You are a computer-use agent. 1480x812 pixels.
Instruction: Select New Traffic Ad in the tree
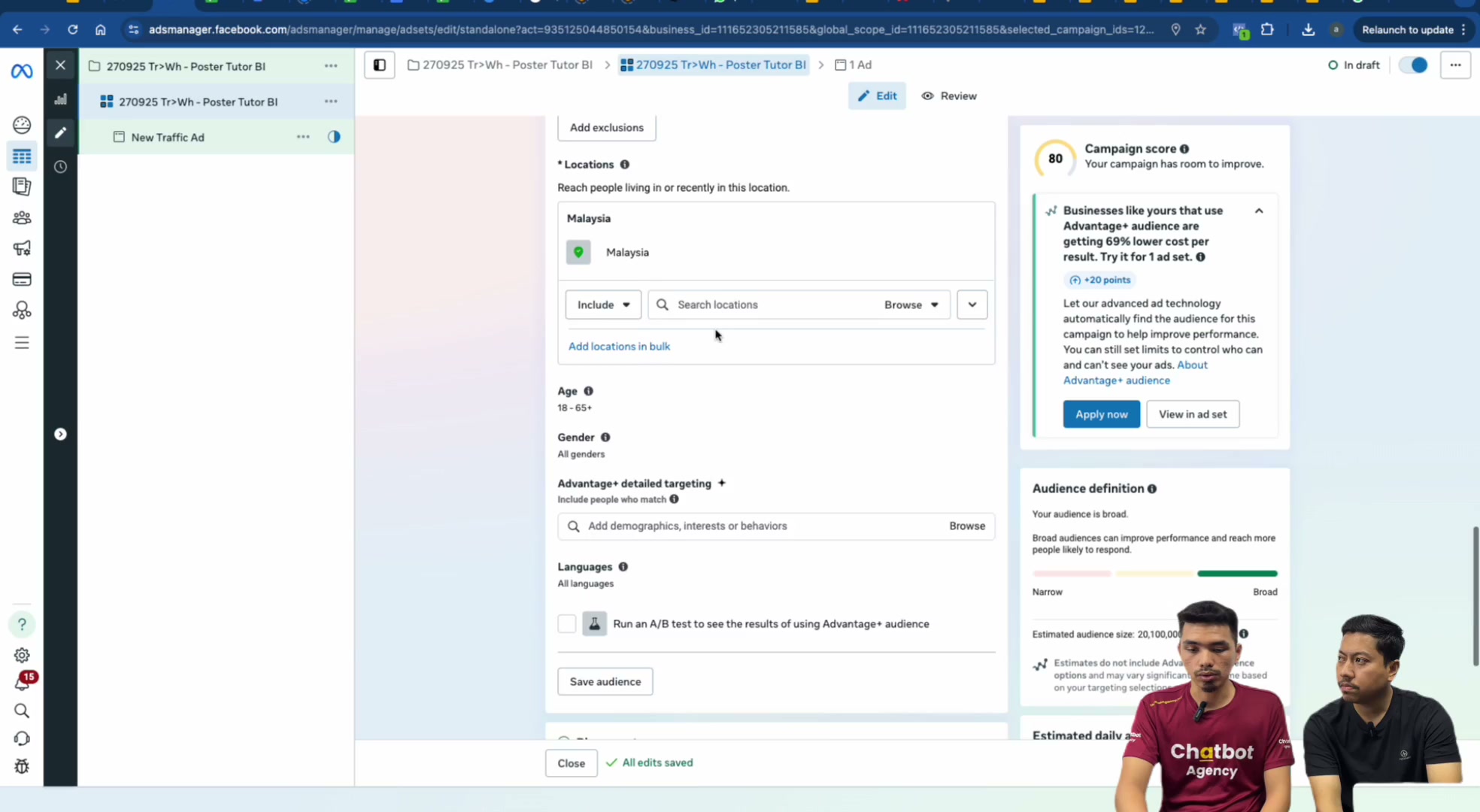pos(168,138)
